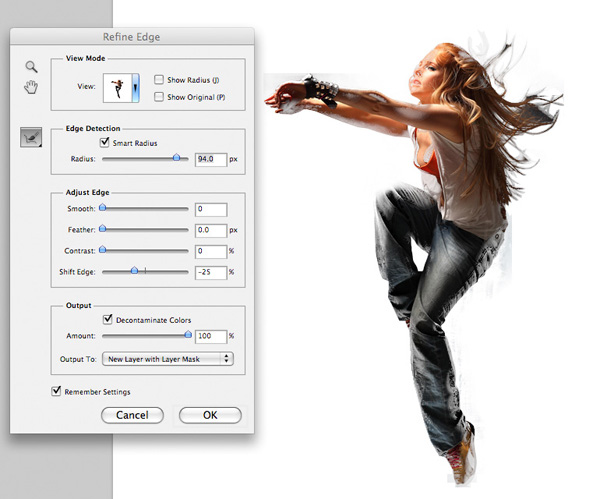Click the View mode preview thumbnail
The image size is (600, 499).
116,88
